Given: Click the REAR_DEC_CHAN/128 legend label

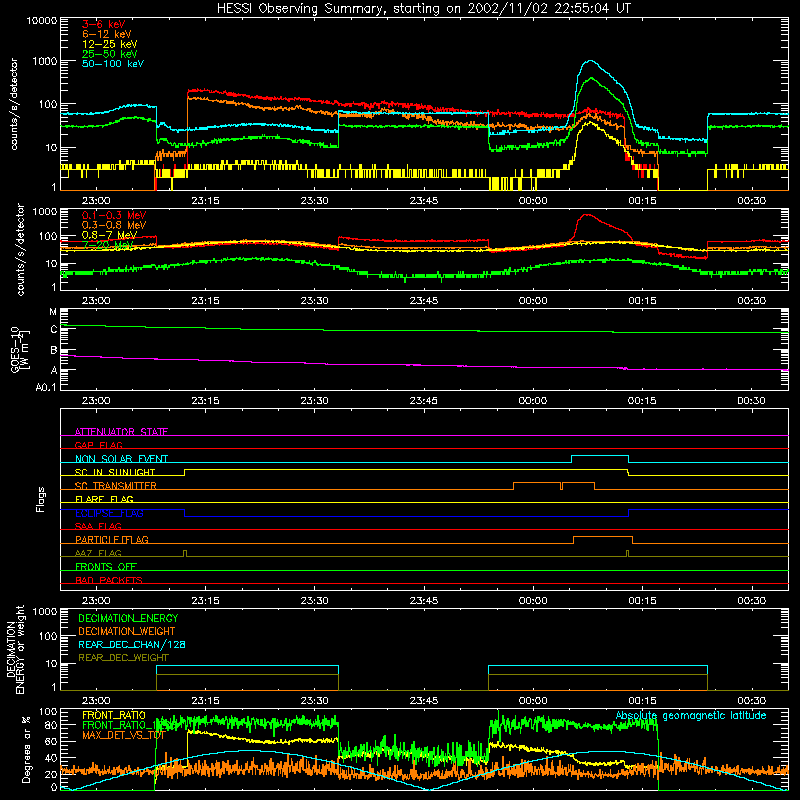Looking at the screenshot, I should [x=132, y=644].
